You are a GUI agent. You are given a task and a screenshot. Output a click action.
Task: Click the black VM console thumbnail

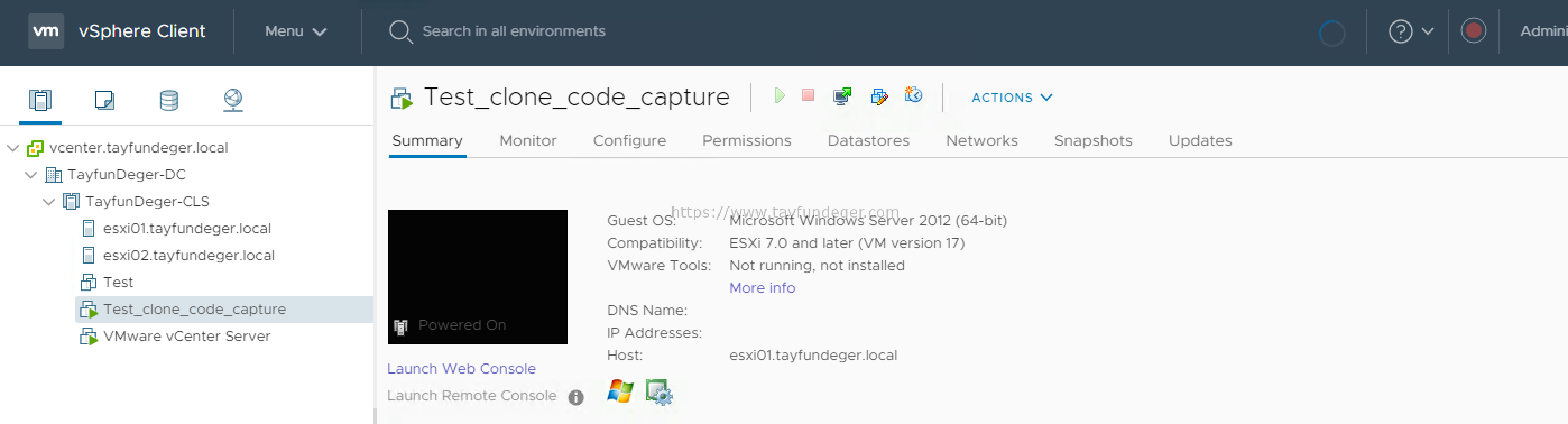(477, 277)
